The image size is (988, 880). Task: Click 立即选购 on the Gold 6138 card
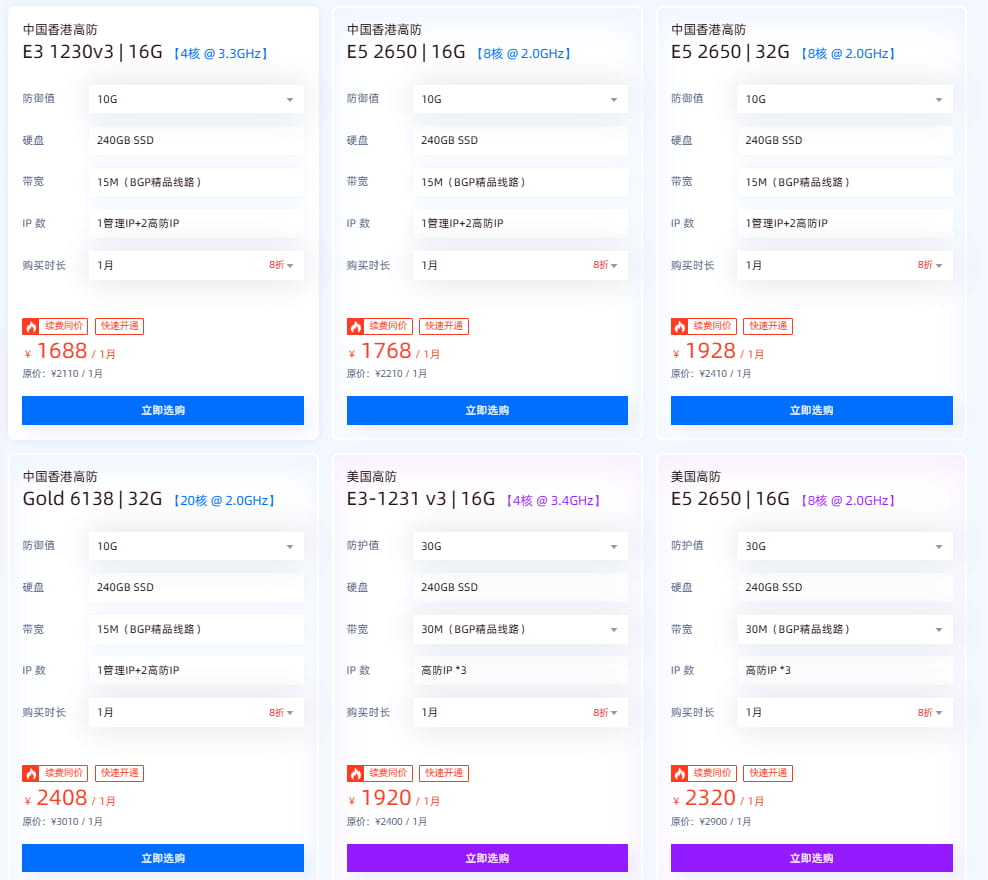162,857
